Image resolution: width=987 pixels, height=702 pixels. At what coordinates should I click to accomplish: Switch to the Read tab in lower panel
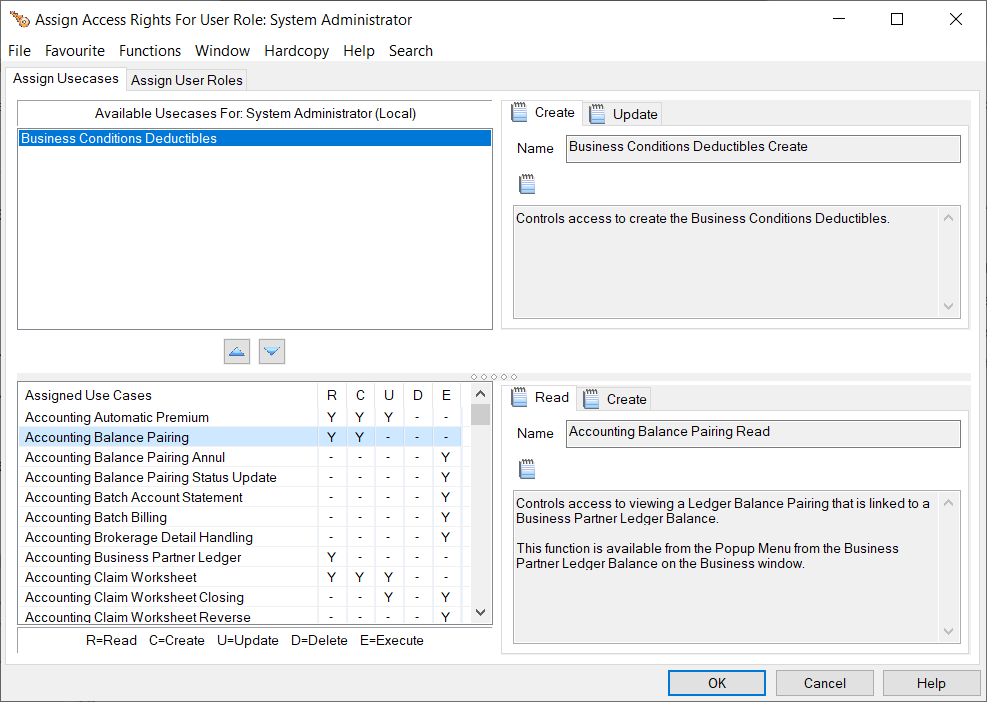(x=540, y=398)
